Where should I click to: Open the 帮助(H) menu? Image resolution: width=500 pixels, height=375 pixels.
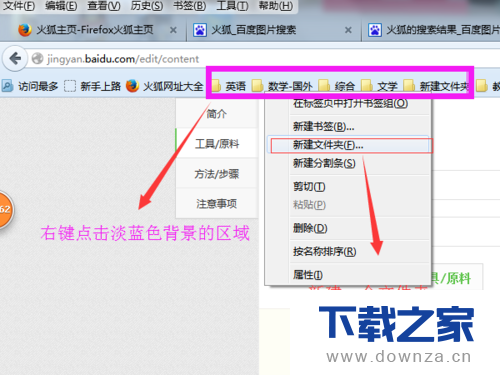click(x=276, y=6)
